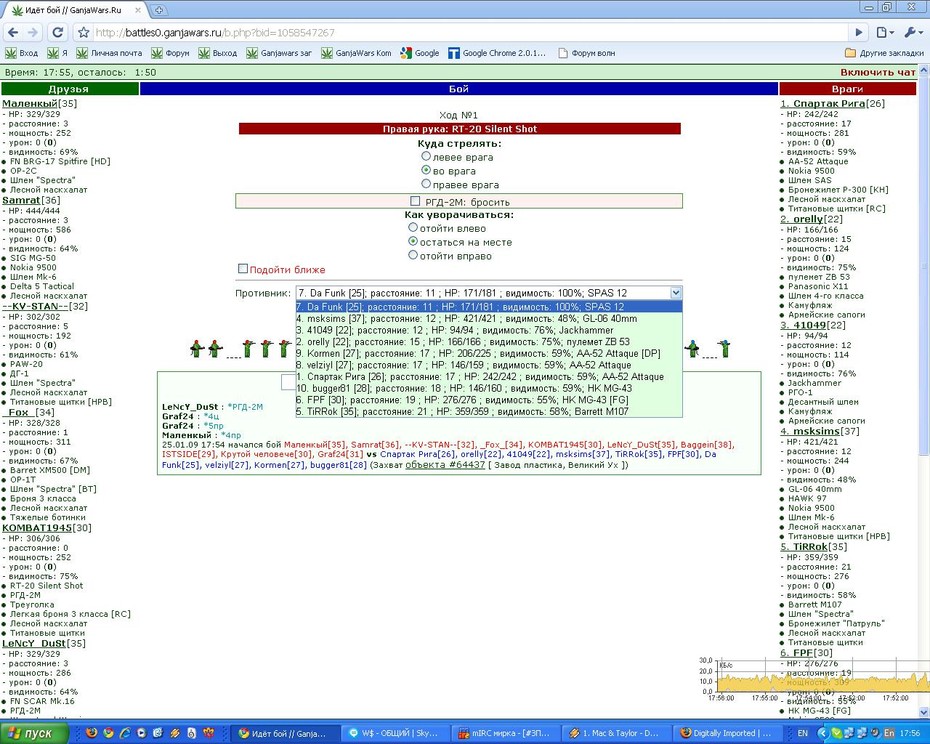Pick opponent 6. FPF in list

pyautogui.click(x=489, y=400)
